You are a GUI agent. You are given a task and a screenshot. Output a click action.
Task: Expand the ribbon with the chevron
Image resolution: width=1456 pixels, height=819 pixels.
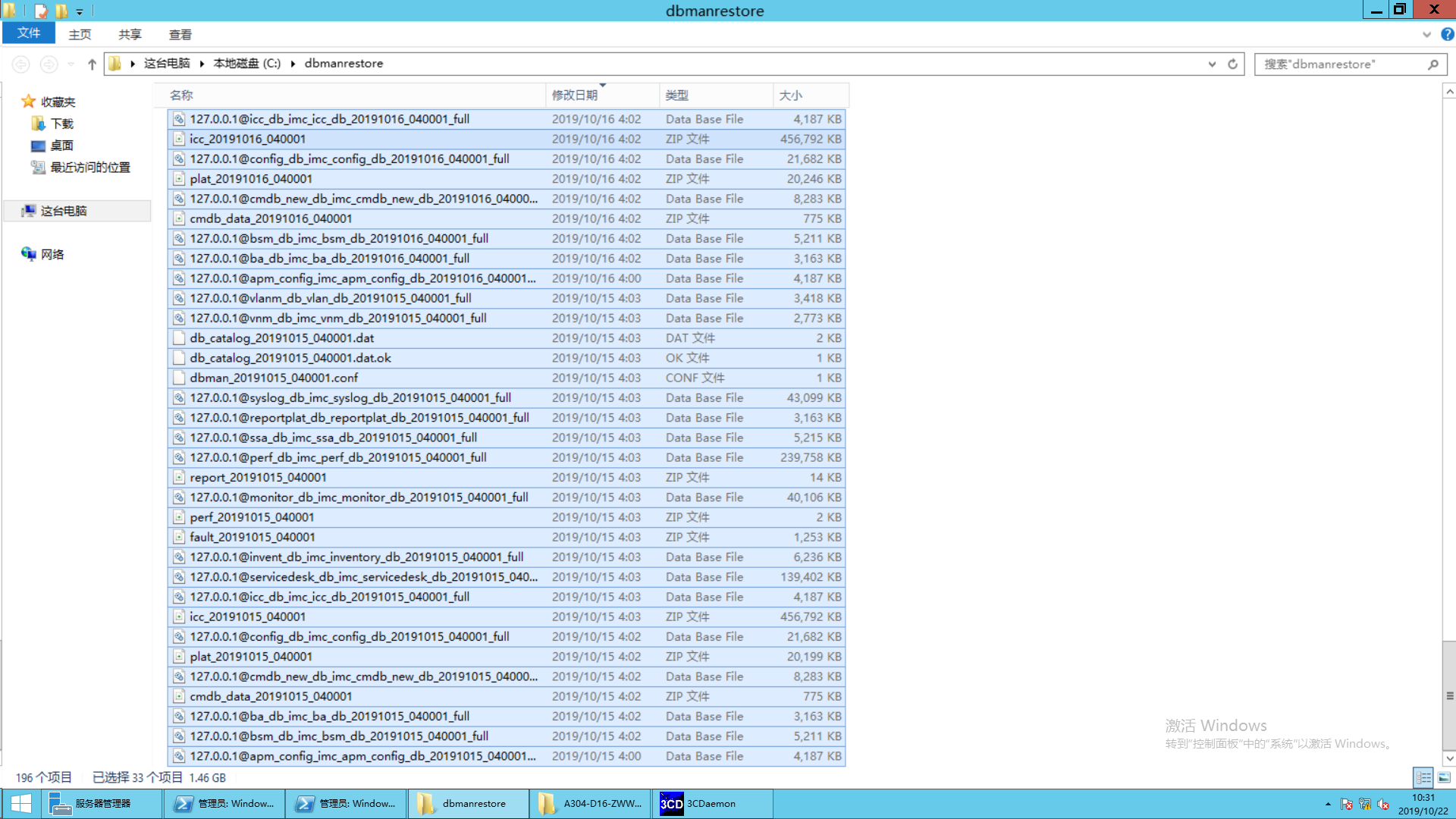click(1426, 34)
